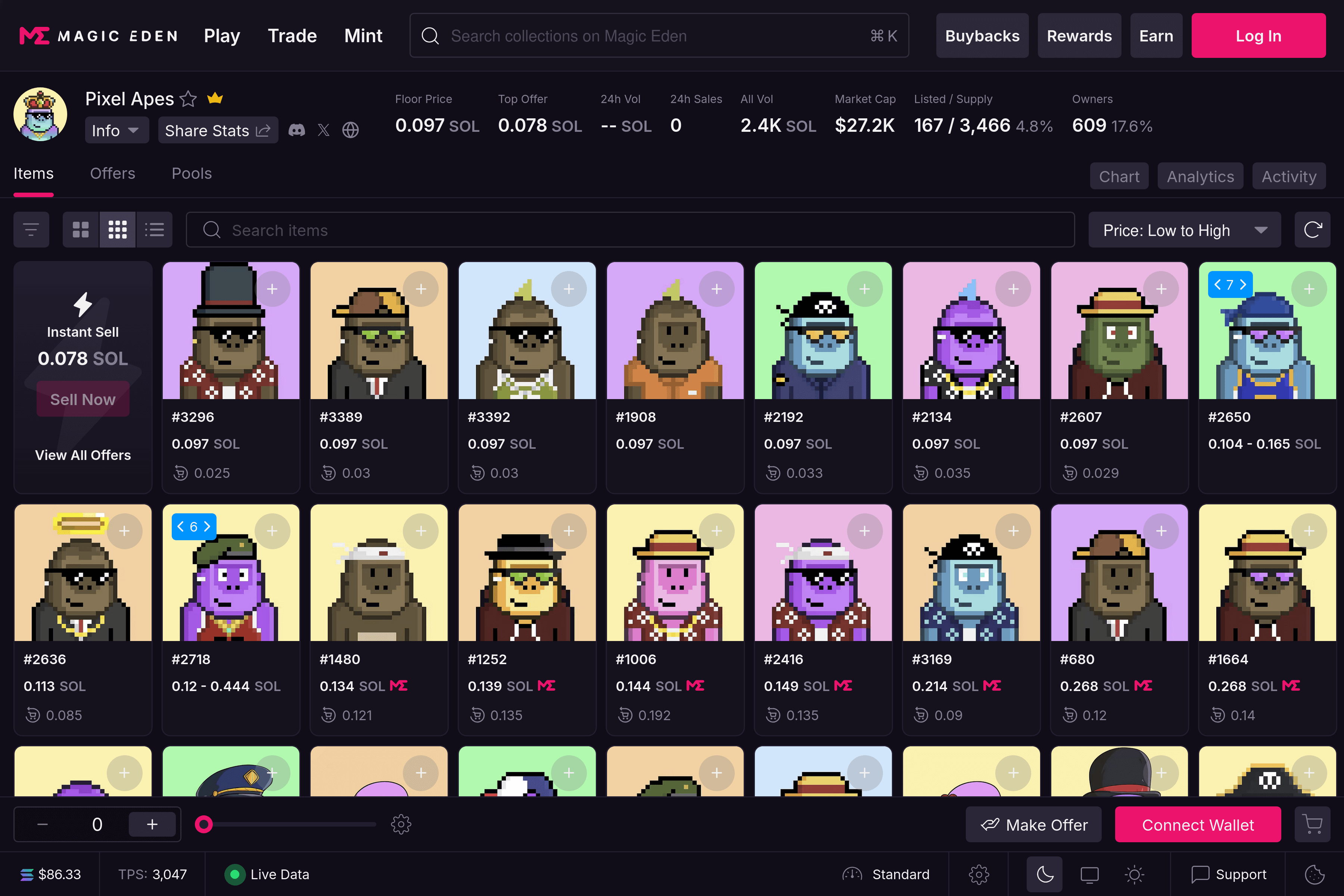Refresh the item listings
Screen dimensions: 1344x896
coord(1313,229)
